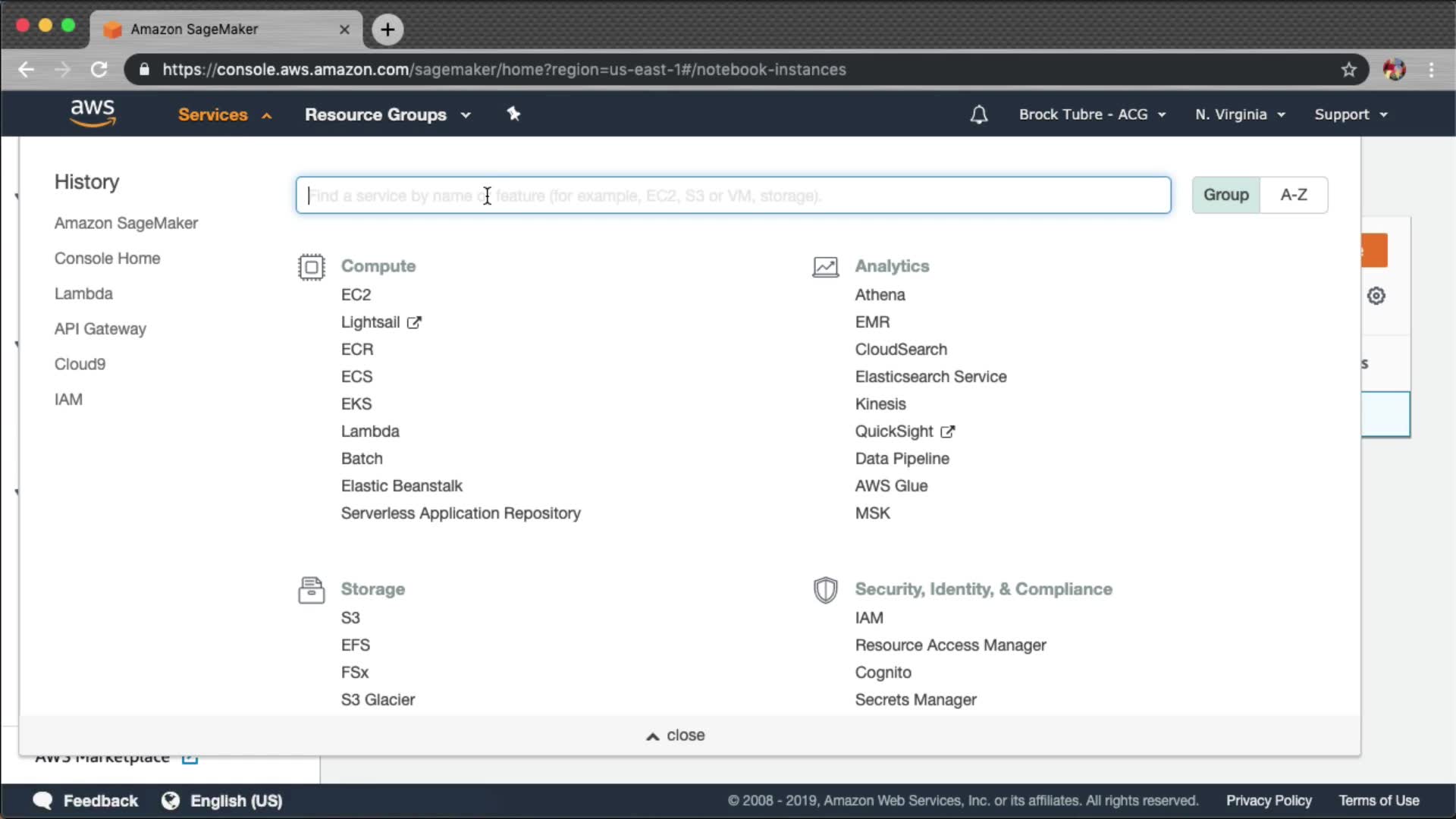The image size is (1456, 819).
Task: Expand the Resource Groups dropdown
Action: pos(387,115)
